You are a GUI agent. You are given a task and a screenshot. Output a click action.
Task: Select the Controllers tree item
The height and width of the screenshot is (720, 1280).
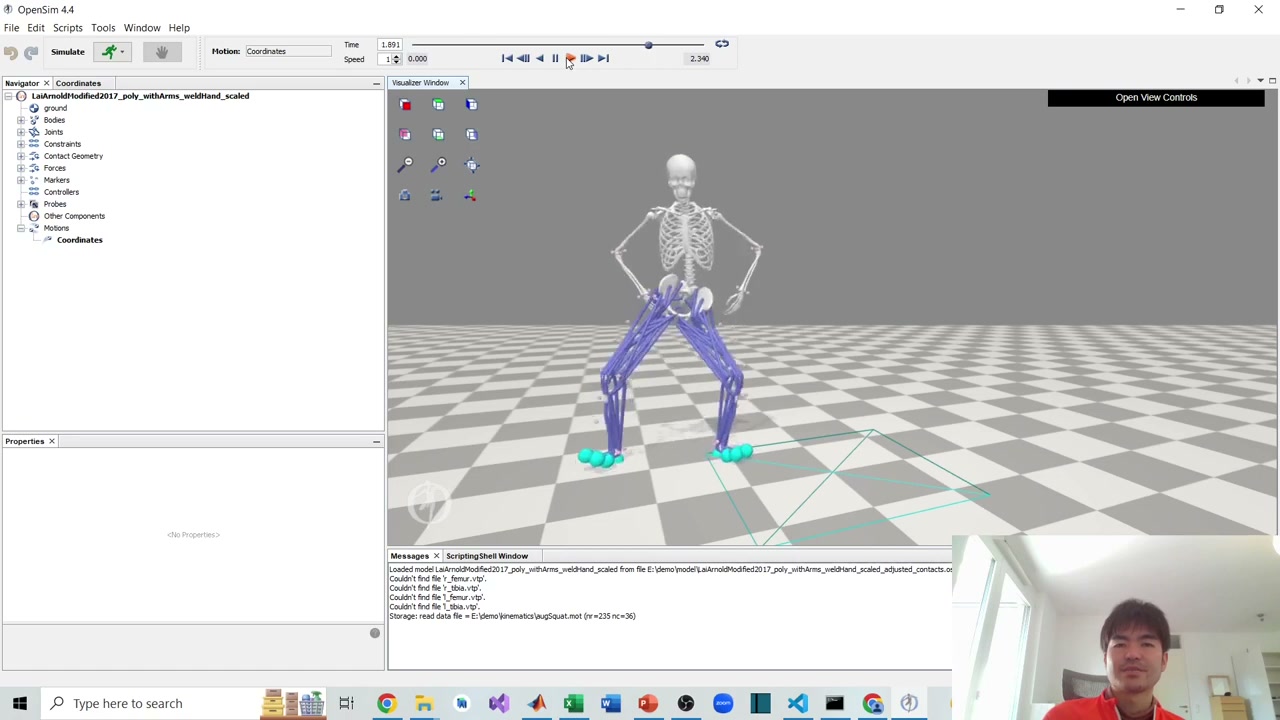61,192
